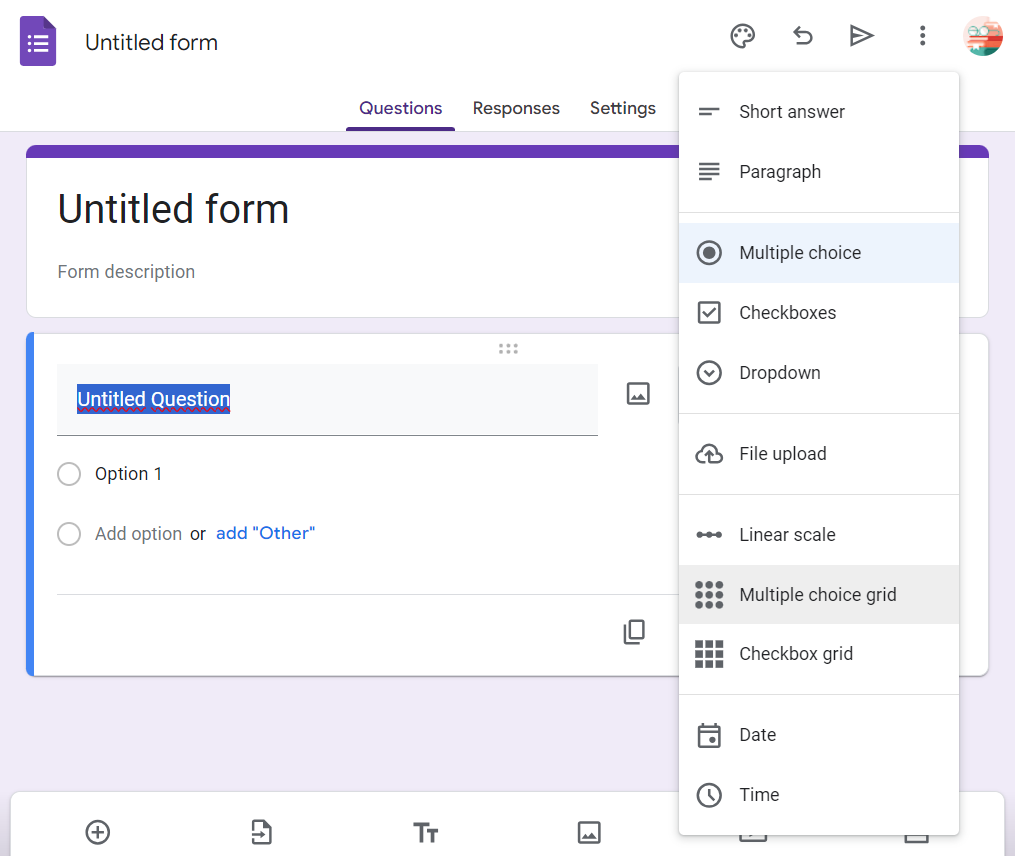Click the radio circle beside Add option

tap(69, 534)
